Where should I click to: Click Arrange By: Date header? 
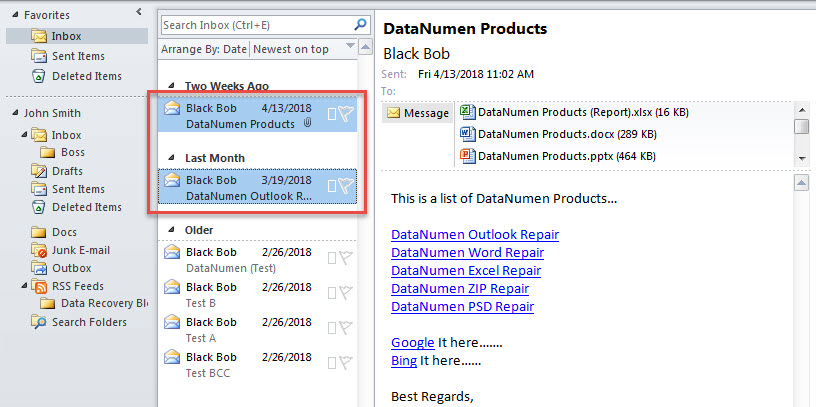point(204,49)
